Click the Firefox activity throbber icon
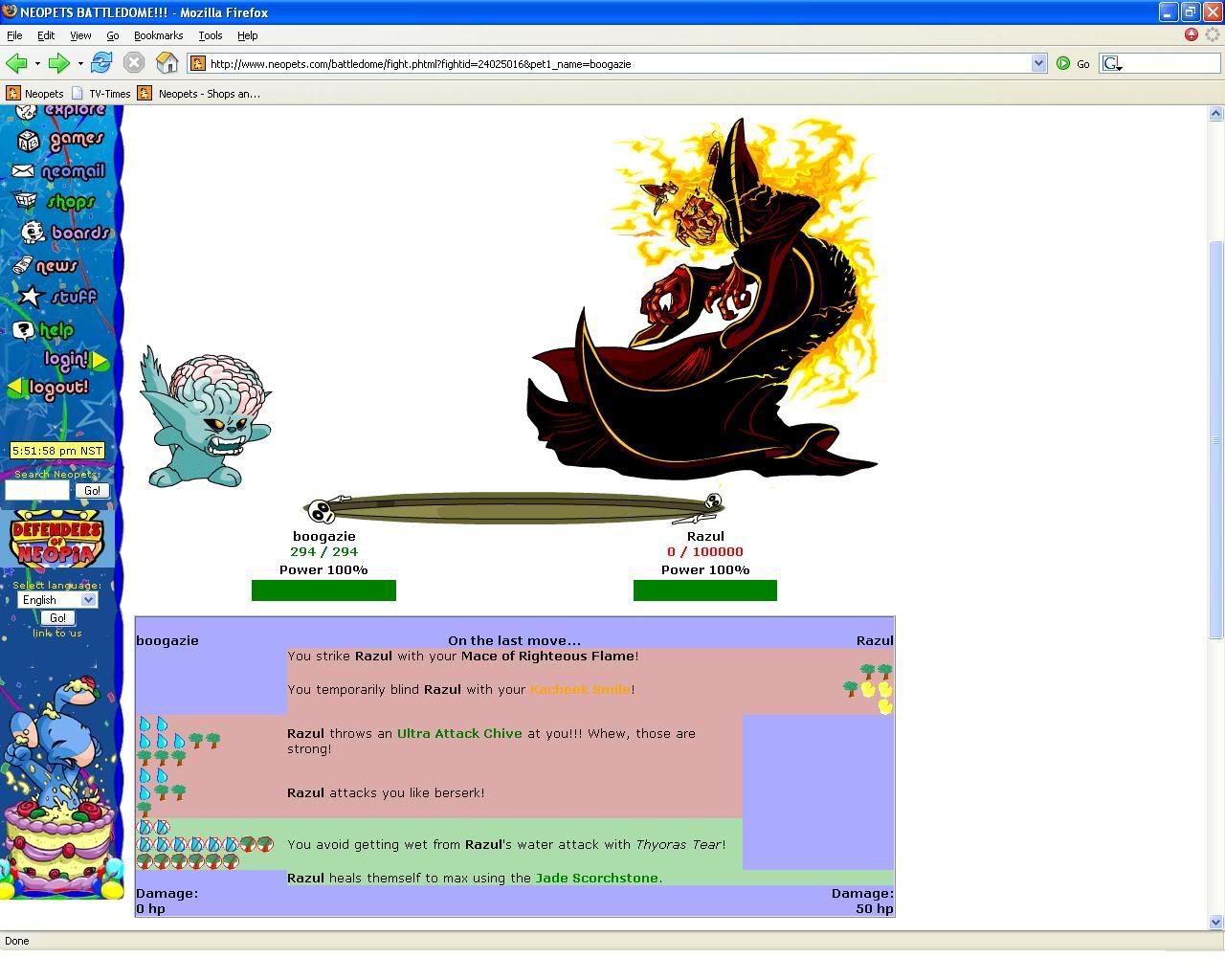This screenshot has width=1225, height=980. coord(1213,34)
